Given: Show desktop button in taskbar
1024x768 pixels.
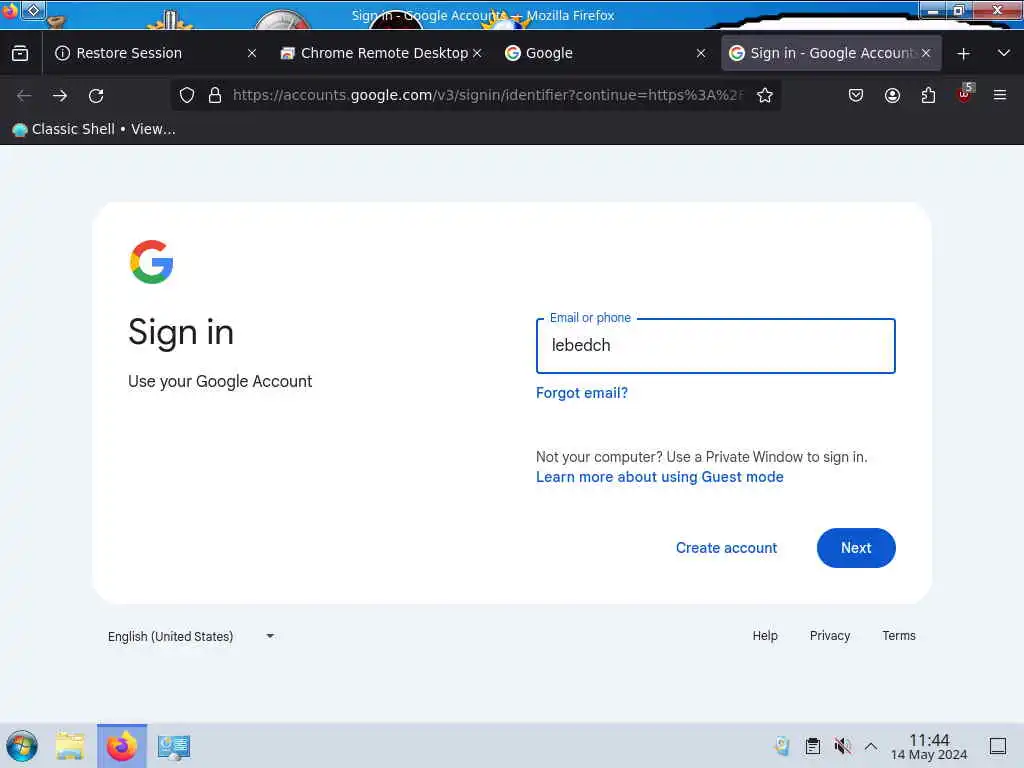Looking at the screenshot, I should pyautogui.click(x=998, y=746).
